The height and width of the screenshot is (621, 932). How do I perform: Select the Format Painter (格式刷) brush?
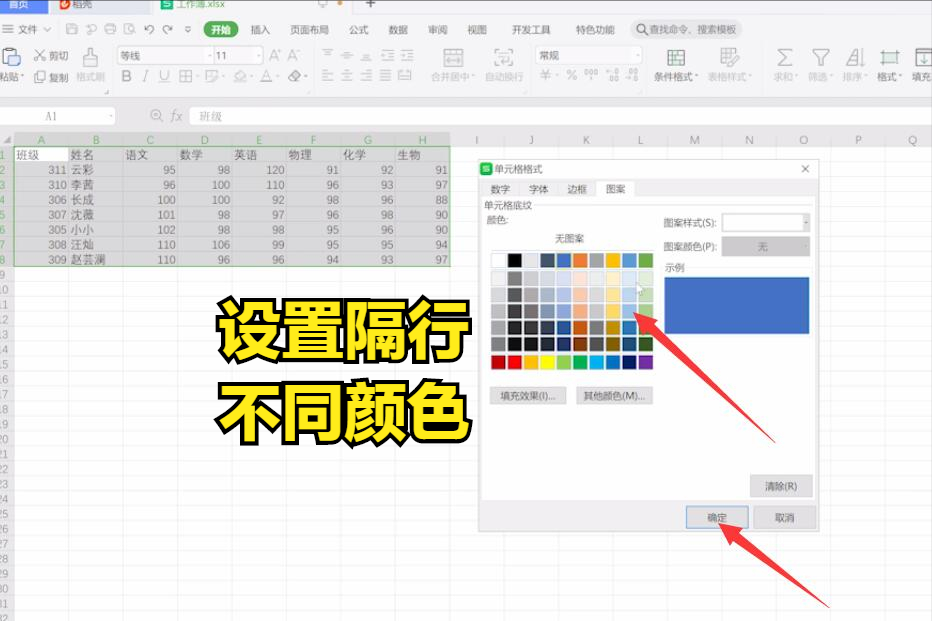pyautogui.click(x=90, y=57)
